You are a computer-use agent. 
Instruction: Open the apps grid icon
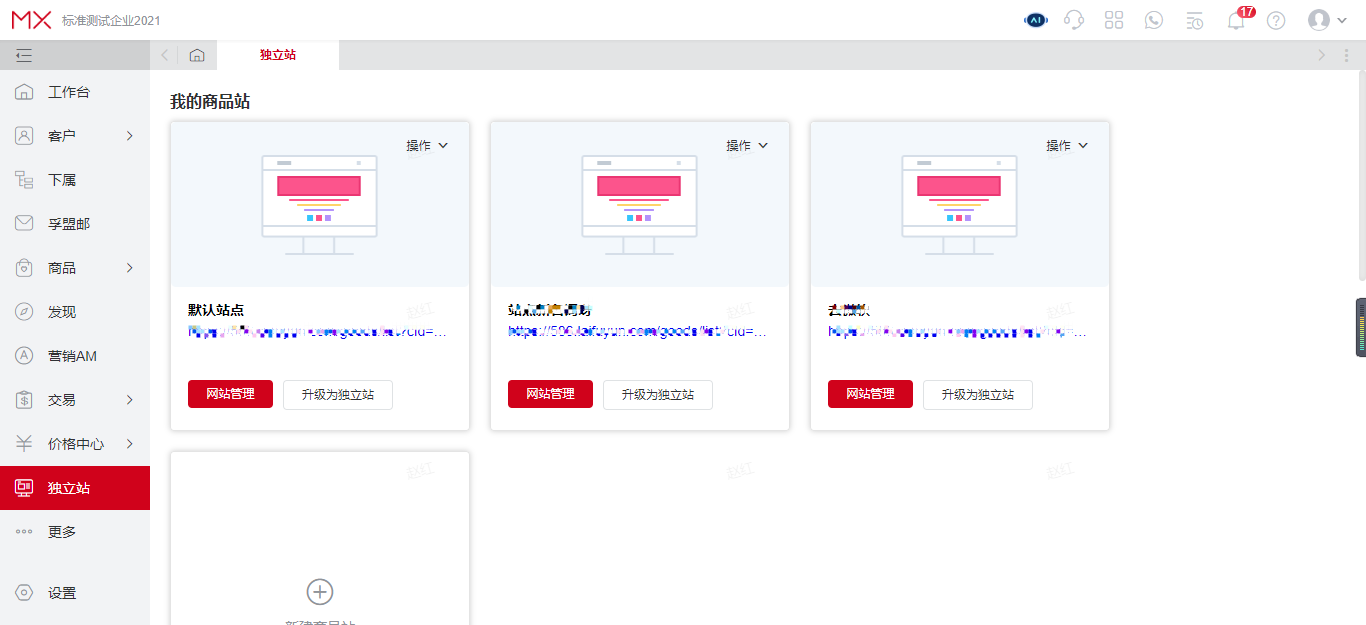(x=1114, y=20)
